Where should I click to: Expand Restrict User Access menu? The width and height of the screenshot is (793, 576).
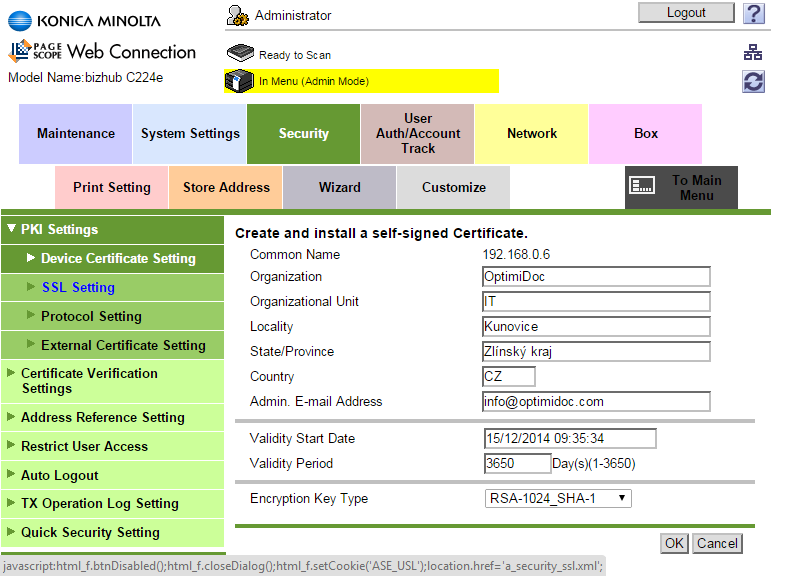coord(84,446)
